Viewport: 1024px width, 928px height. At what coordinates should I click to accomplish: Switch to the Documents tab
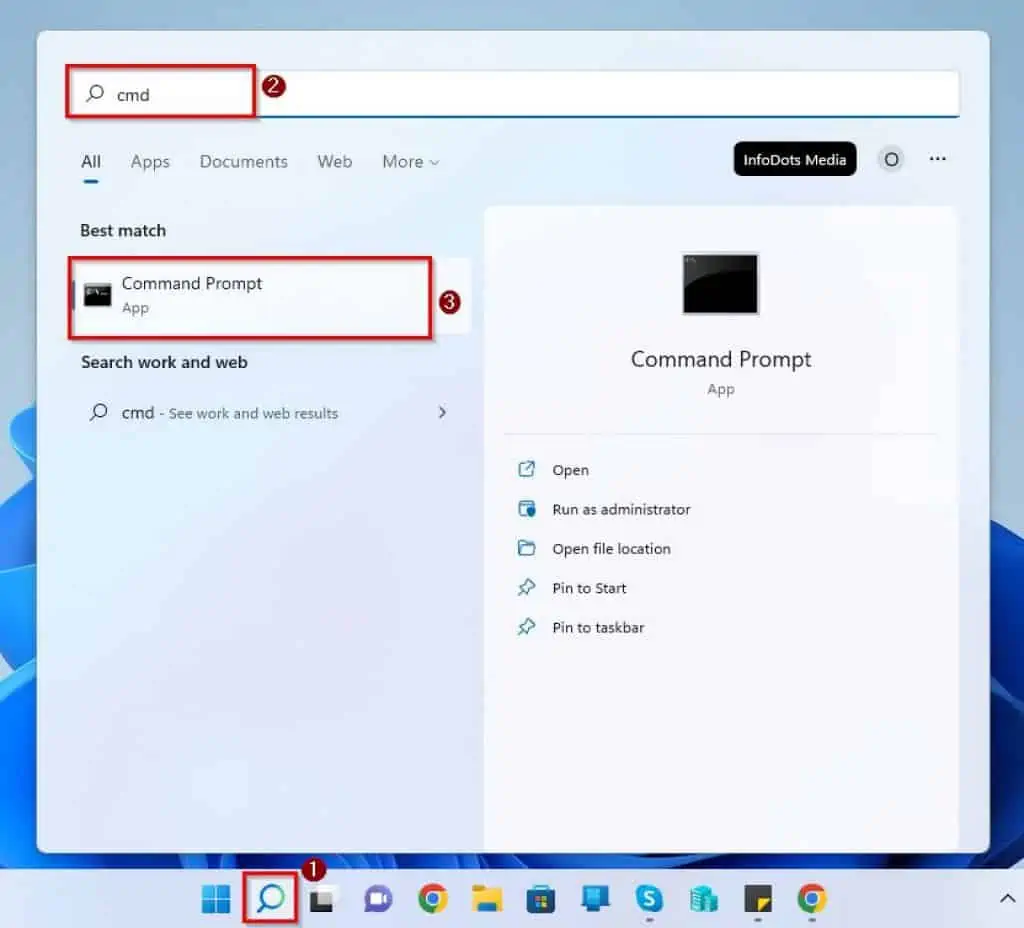tap(243, 161)
